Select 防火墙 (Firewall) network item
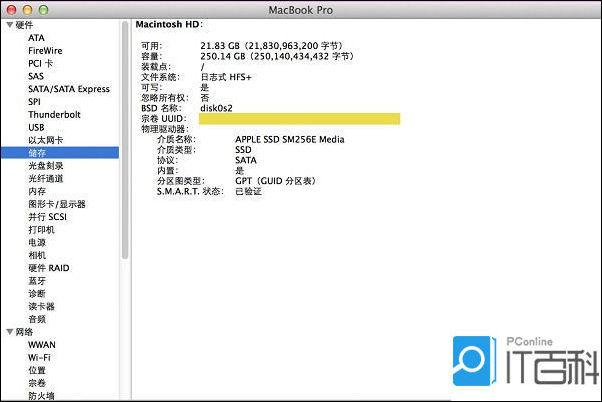The width and height of the screenshot is (602, 402). [x=41, y=395]
